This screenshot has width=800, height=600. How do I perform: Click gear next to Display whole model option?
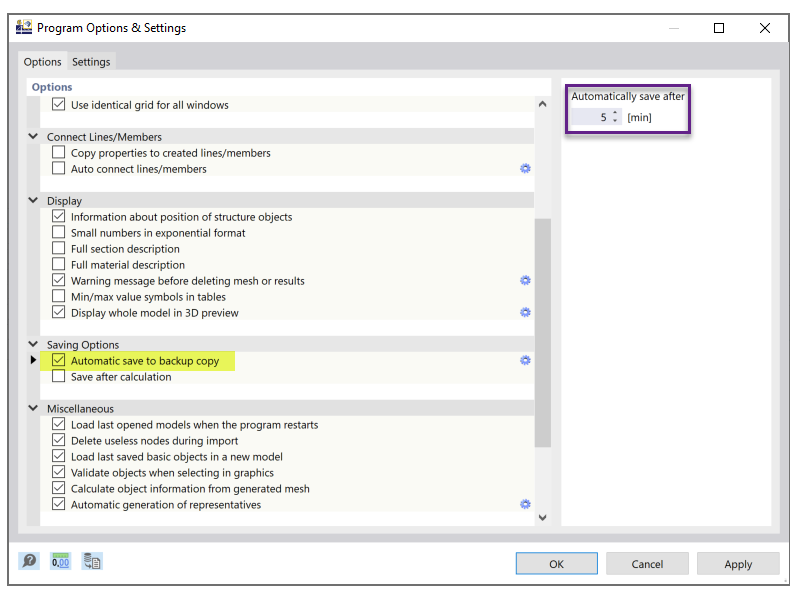coord(524,312)
